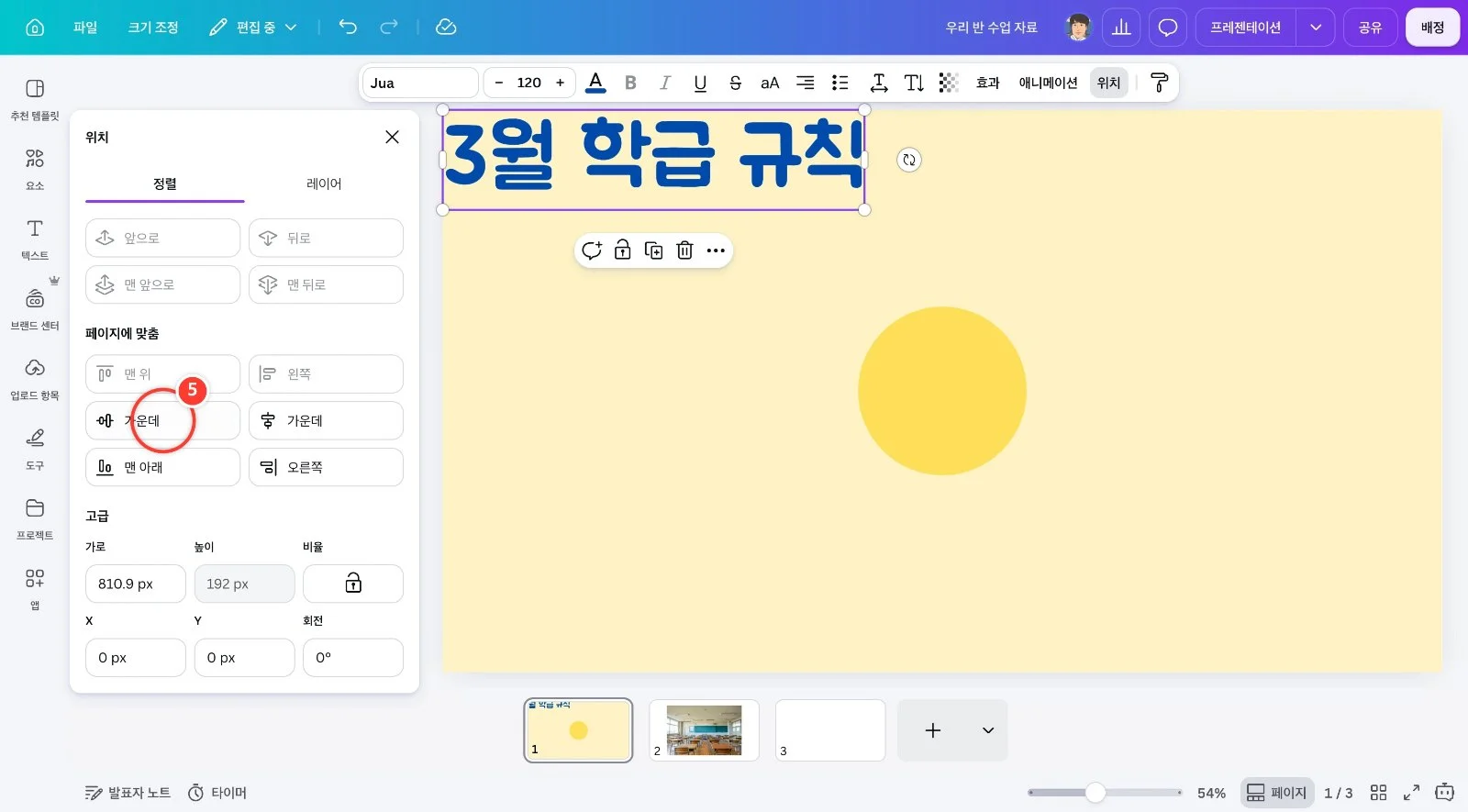Open the 파일 menu

pos(85,28)
